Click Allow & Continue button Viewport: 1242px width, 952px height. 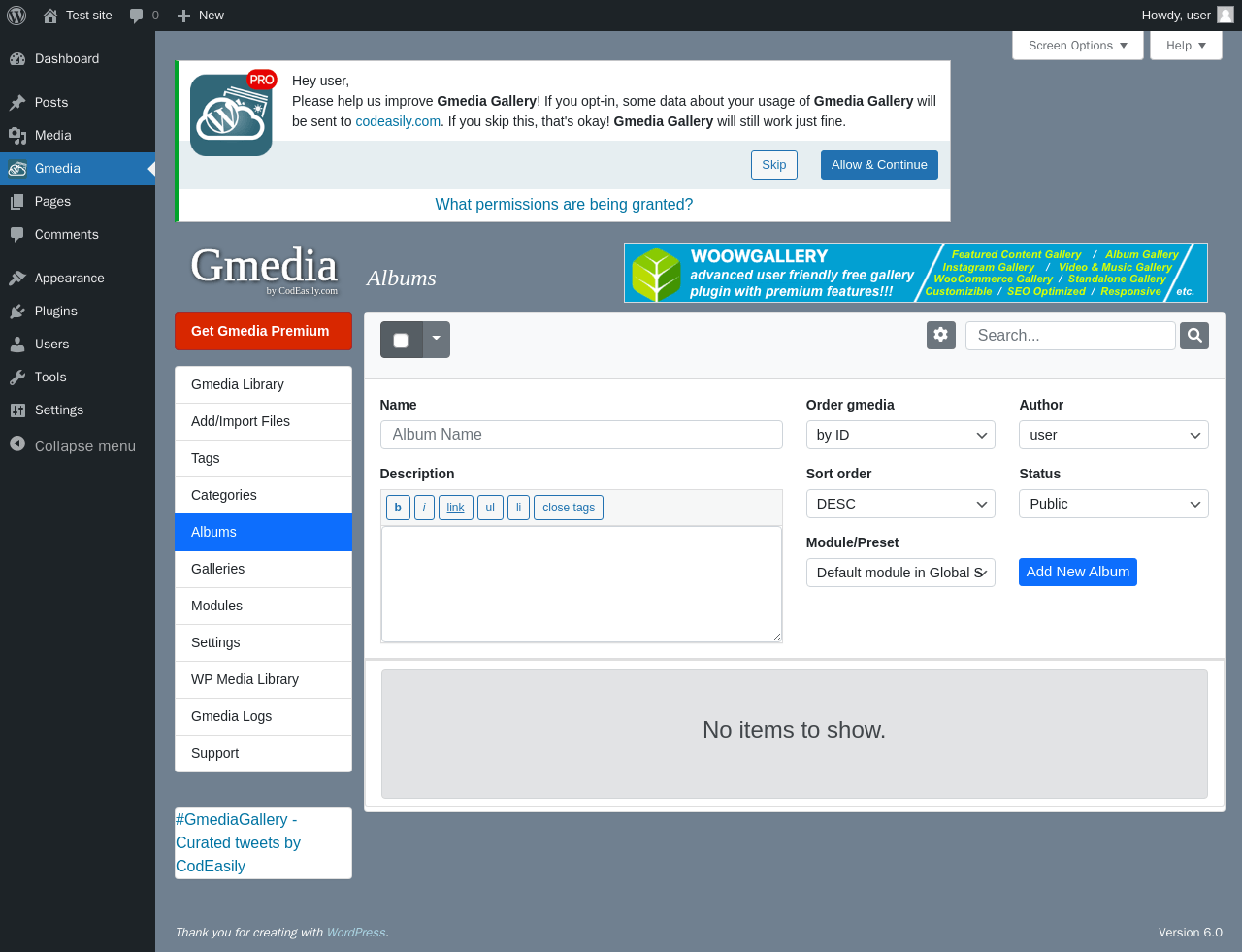point(879,165)
